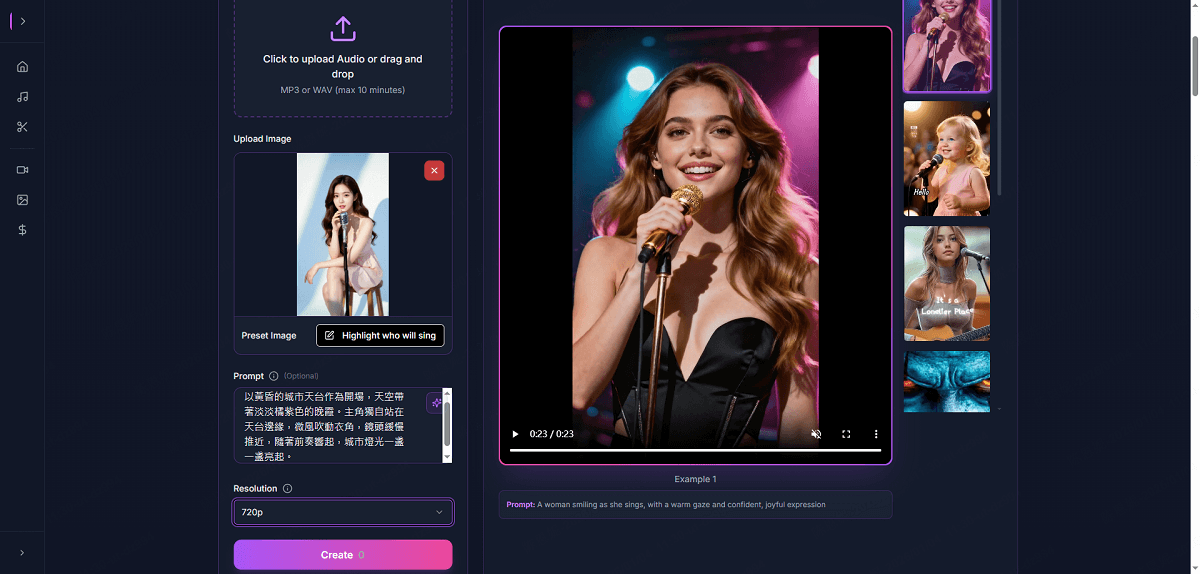Select the scissors cut tool icon
This screenshot has height=574, width=1200.
[22, 127]
